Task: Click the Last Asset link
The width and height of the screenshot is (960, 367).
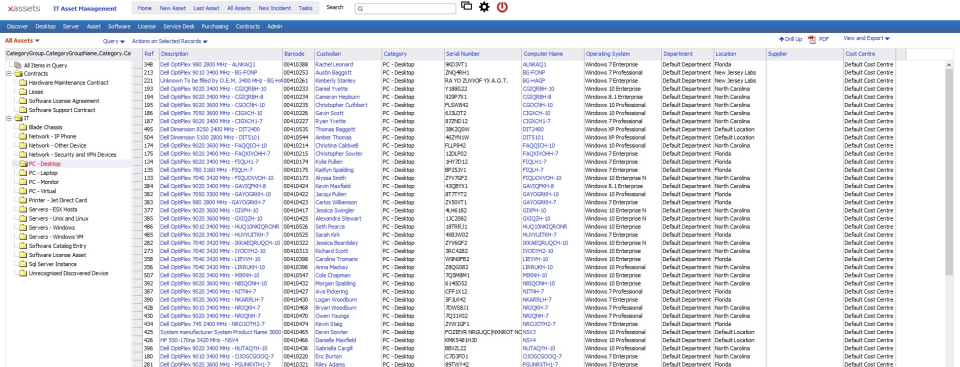Action: [x=206, y=8]
